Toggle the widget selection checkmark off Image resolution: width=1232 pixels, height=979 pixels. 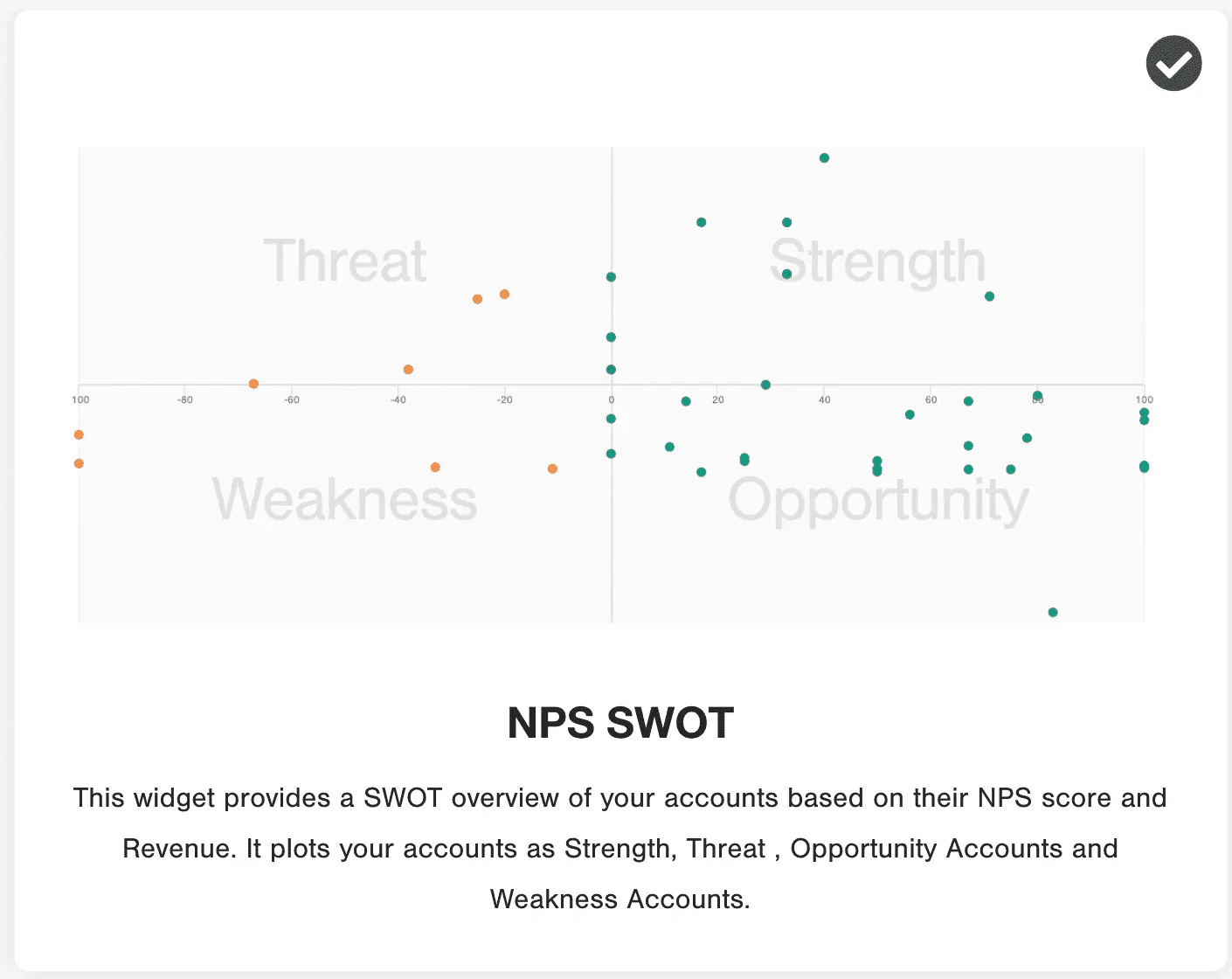click(x=1173, y=63)
